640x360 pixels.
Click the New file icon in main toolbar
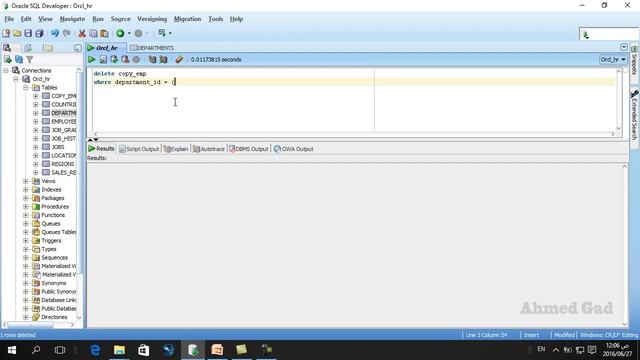pyautogui.click(x=6, y=33)
